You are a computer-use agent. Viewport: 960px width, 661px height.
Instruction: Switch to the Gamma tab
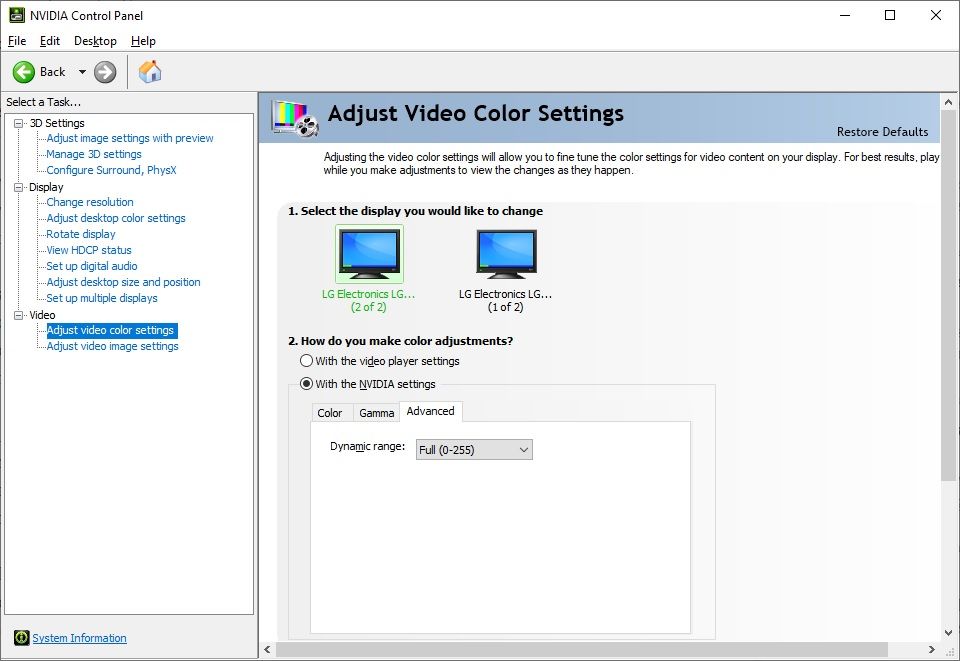(x=377, y=413)
